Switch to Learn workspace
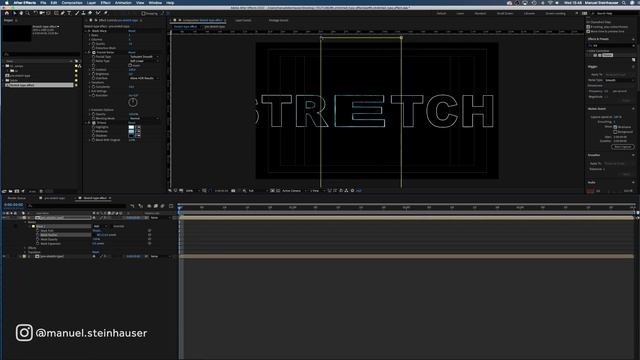 click(x=460, y=13)
